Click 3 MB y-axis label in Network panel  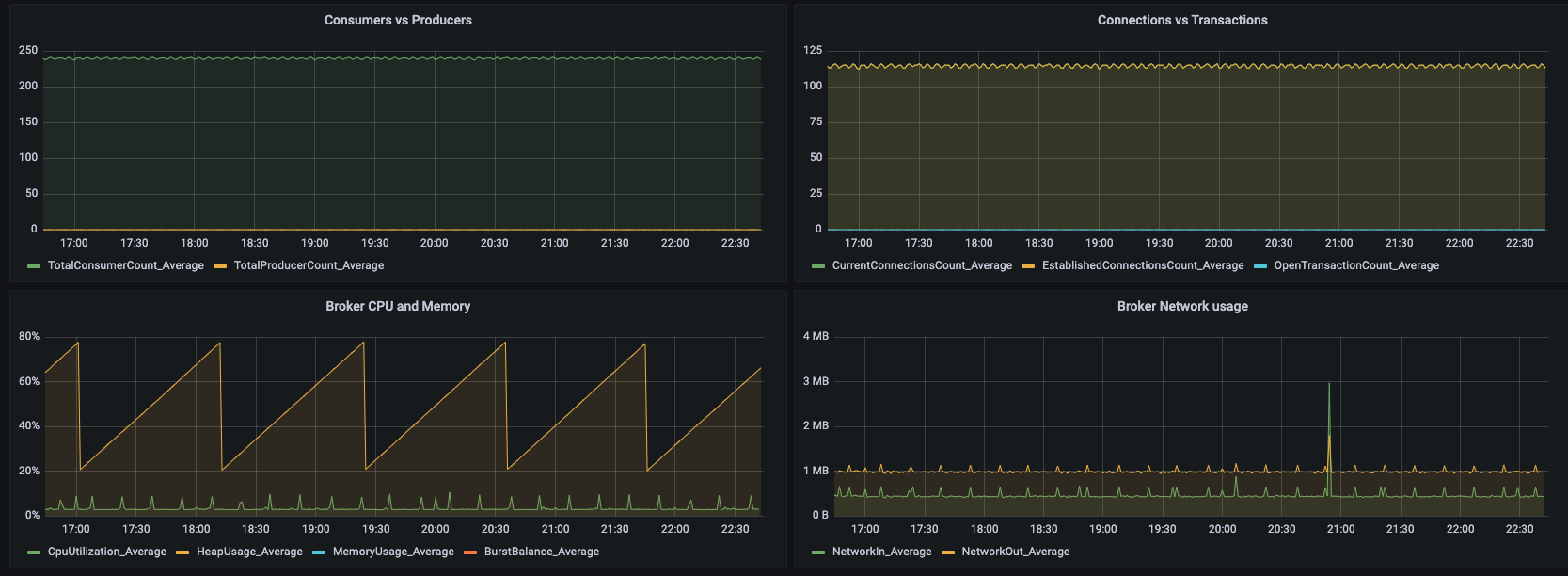(816, 381)
